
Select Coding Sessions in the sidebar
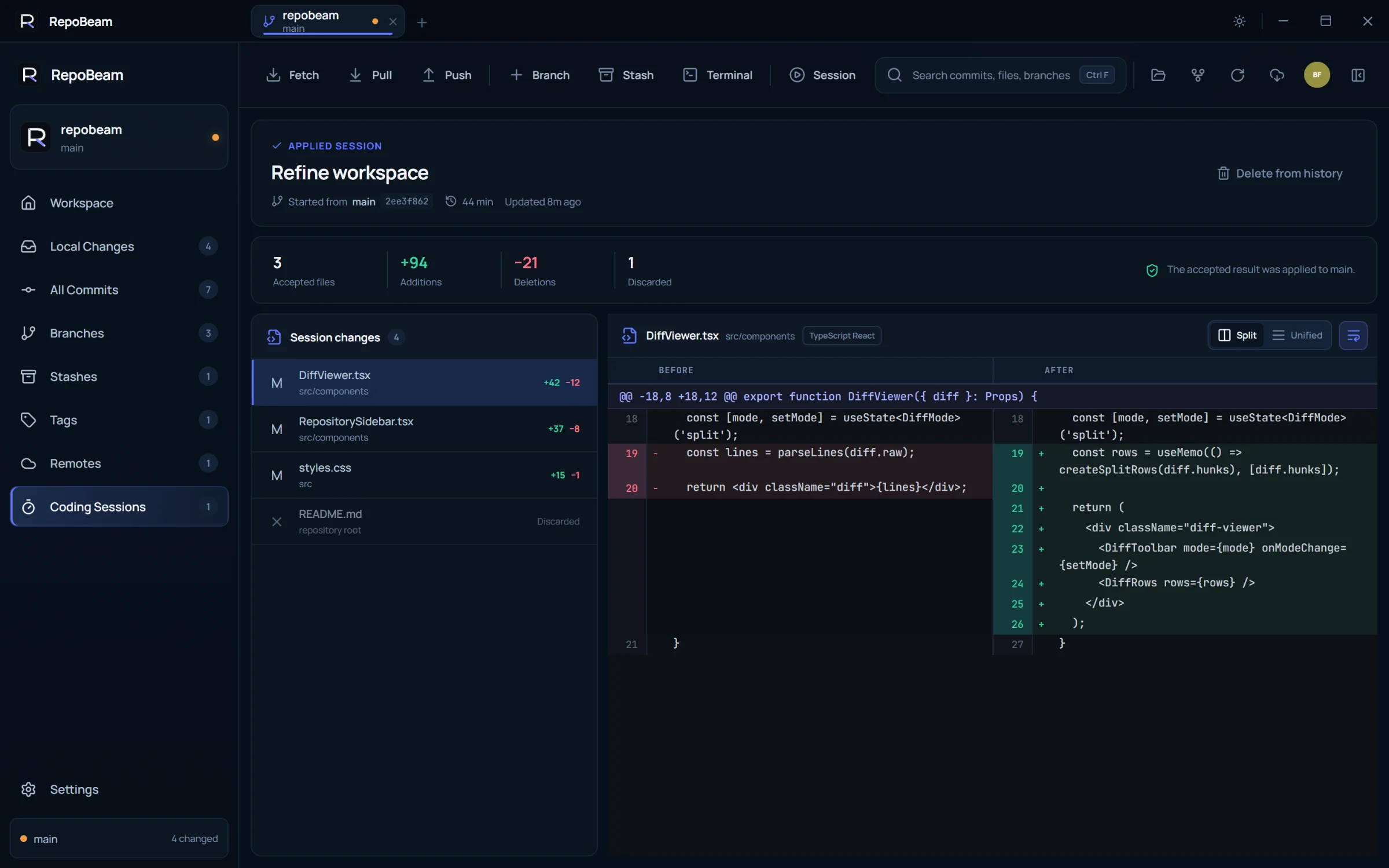pos(119,507)
